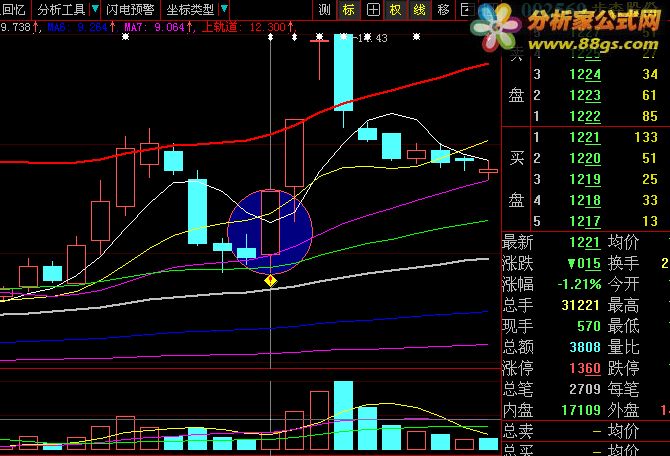
Task: Click buy level 5 price 1217
Action: [x=585, y=221]
